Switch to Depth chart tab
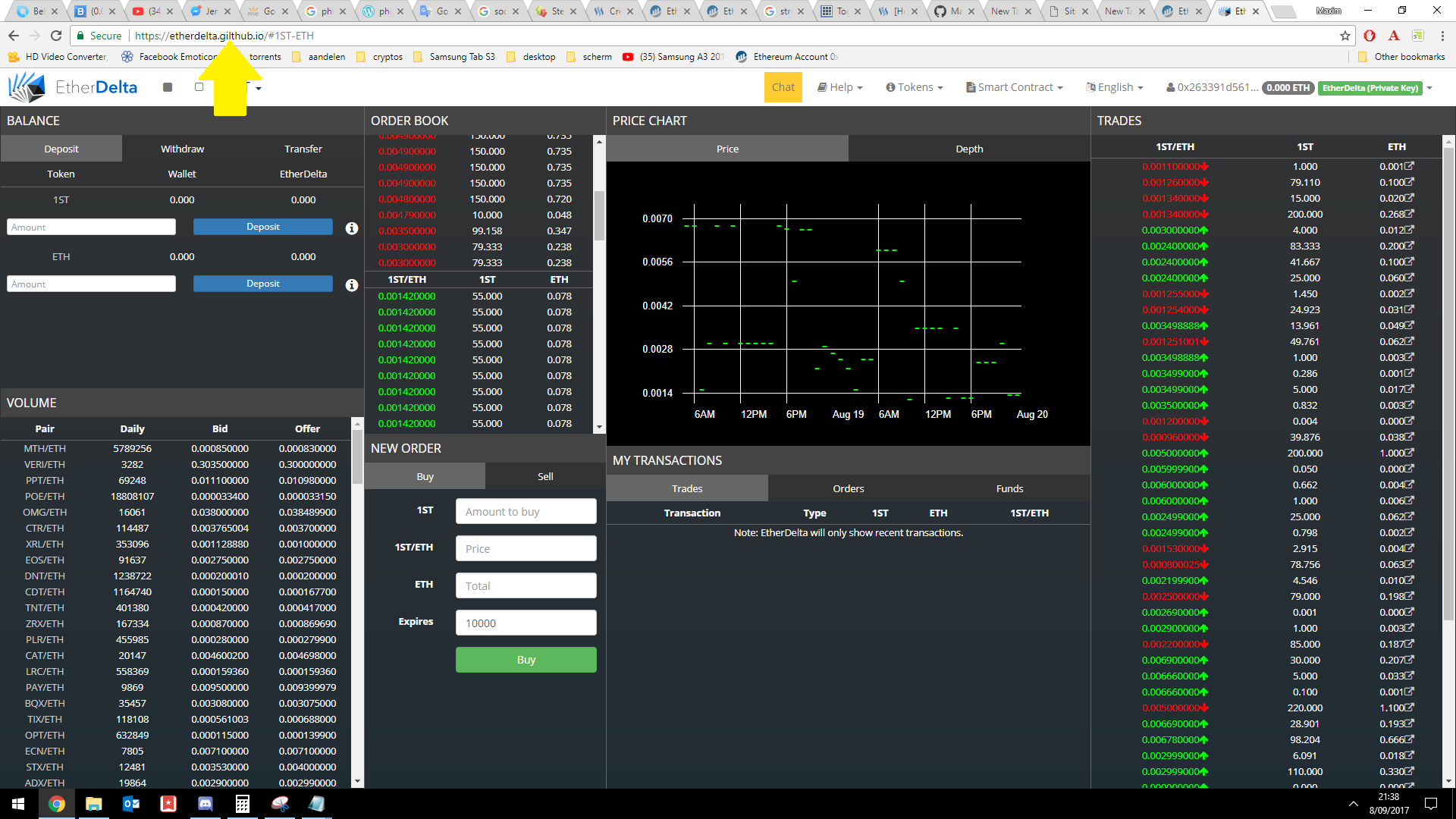This screenshot has height=819, width=1456. tap(969, 149)
